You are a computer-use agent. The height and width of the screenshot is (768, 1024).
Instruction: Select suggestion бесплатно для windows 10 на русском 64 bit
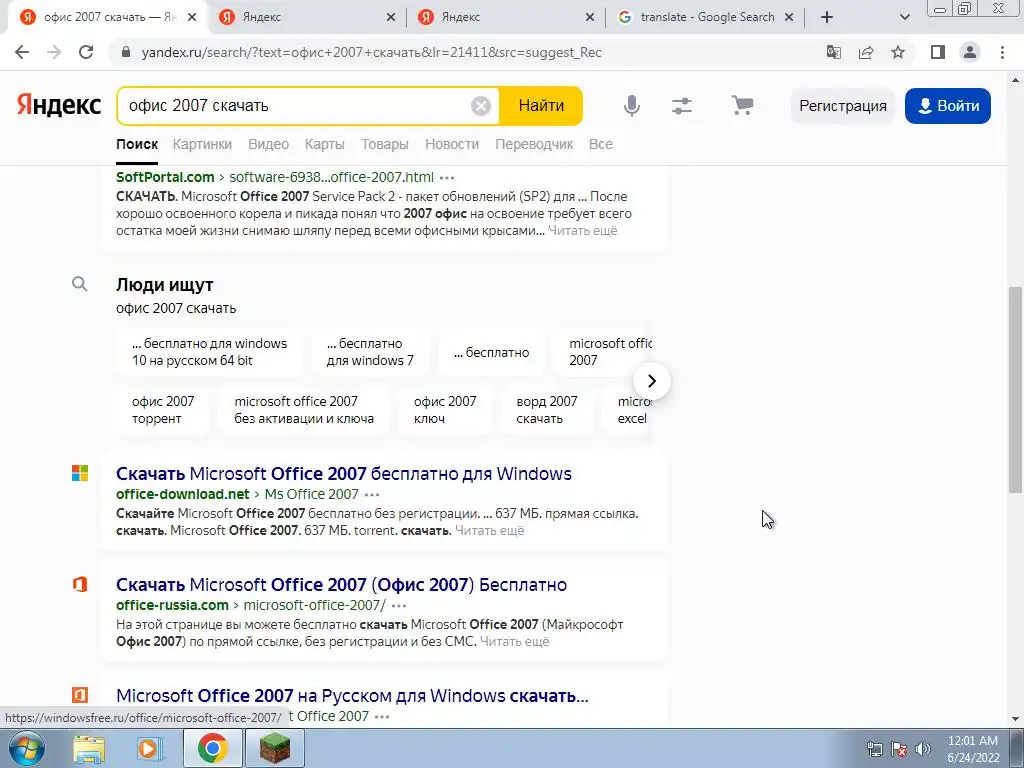click(209, 352)
